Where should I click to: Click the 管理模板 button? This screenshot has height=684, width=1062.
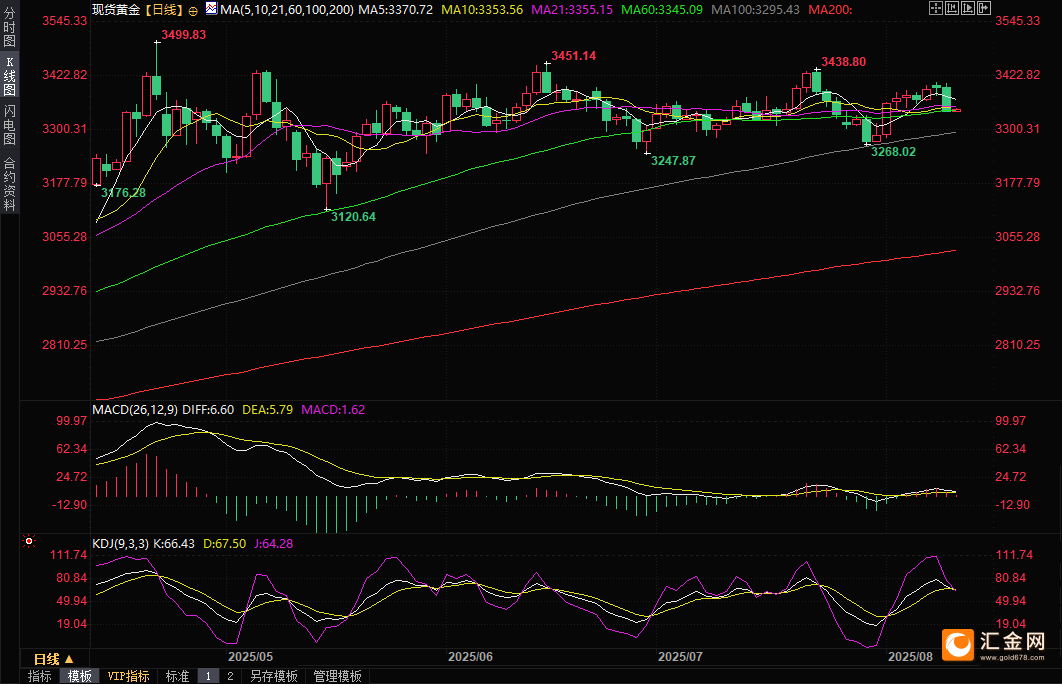tap(337, 676)
